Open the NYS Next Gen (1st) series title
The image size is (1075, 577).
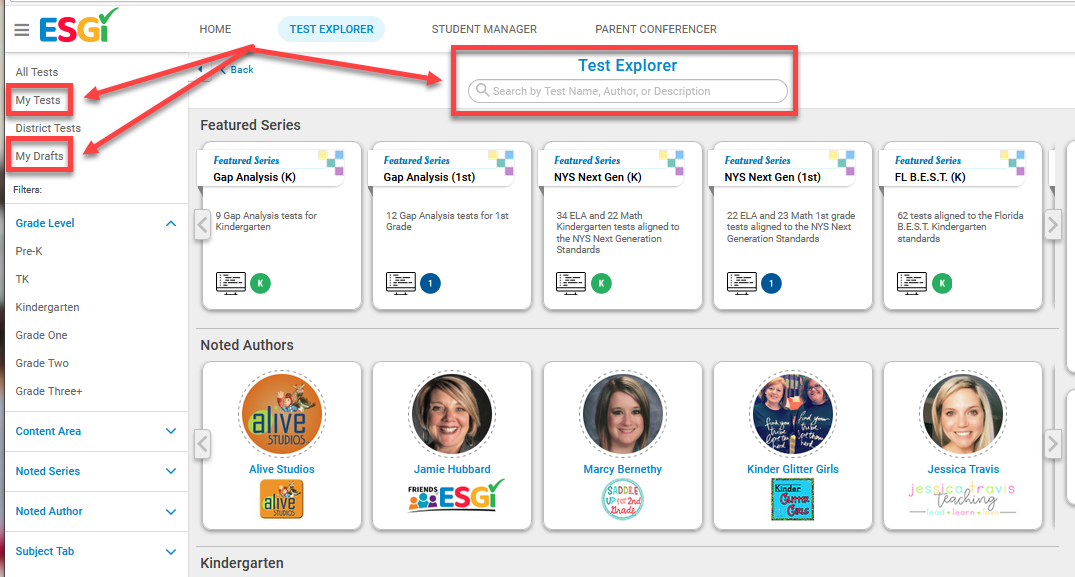(773, 177)
